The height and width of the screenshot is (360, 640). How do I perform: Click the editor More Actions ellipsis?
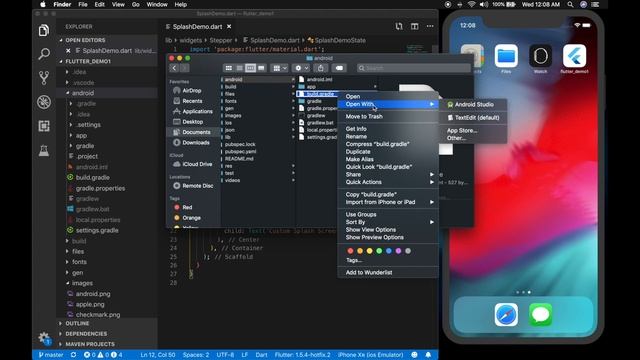430,27
